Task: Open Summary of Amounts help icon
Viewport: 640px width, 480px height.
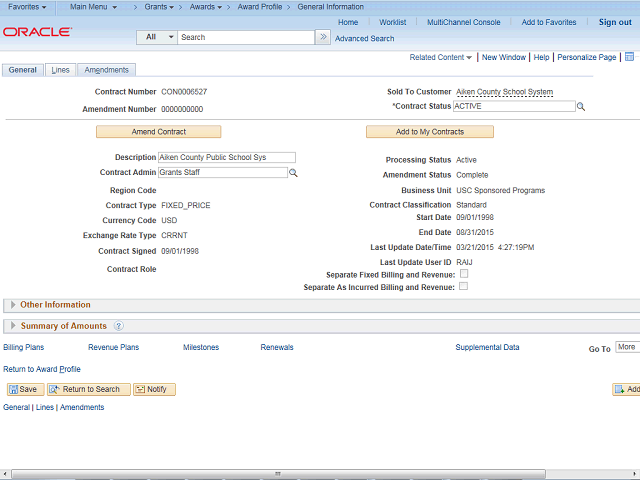Action: 118,326
